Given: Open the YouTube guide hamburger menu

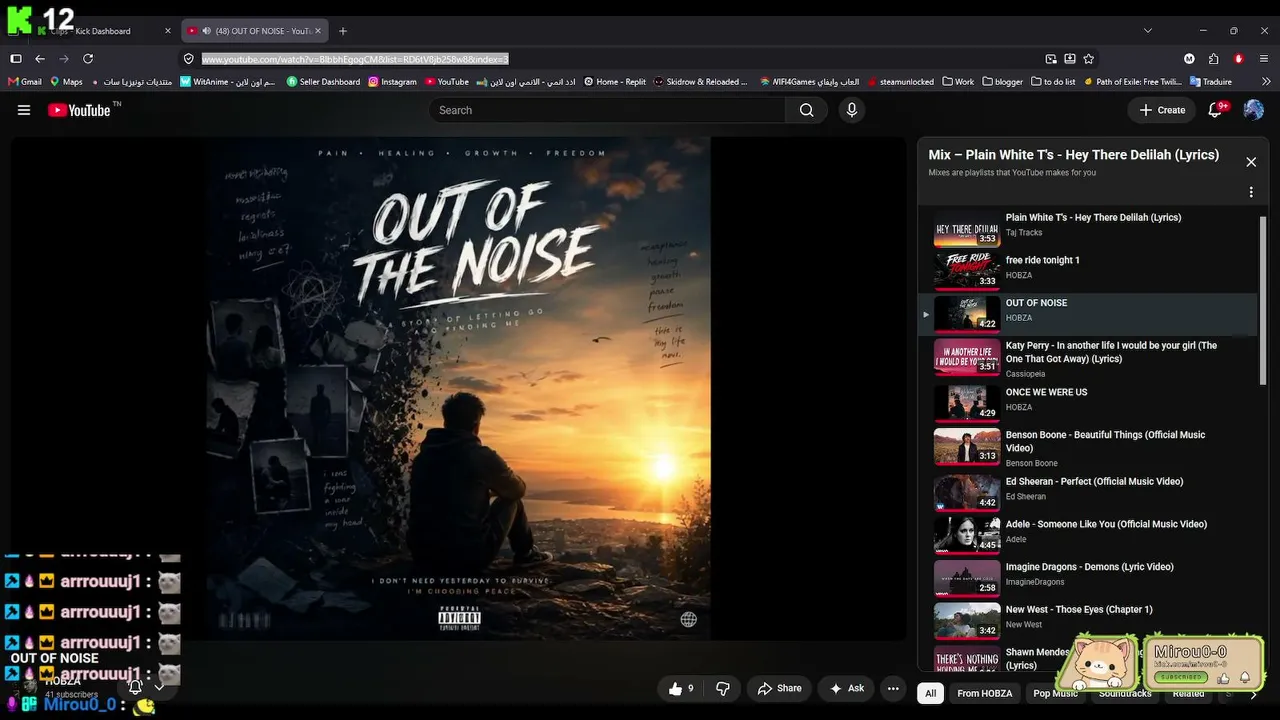Looking at the screenshot, I should point(24,110).
